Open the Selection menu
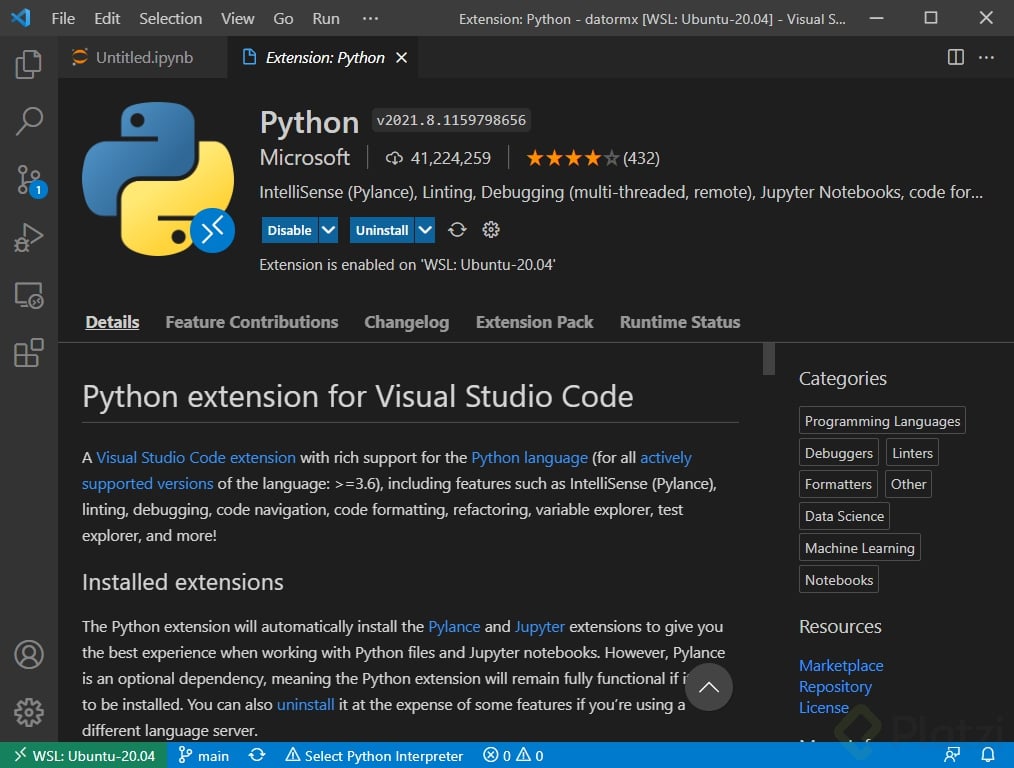The height and width of the screenshot is (768, 1014). (x=171, y=18)
